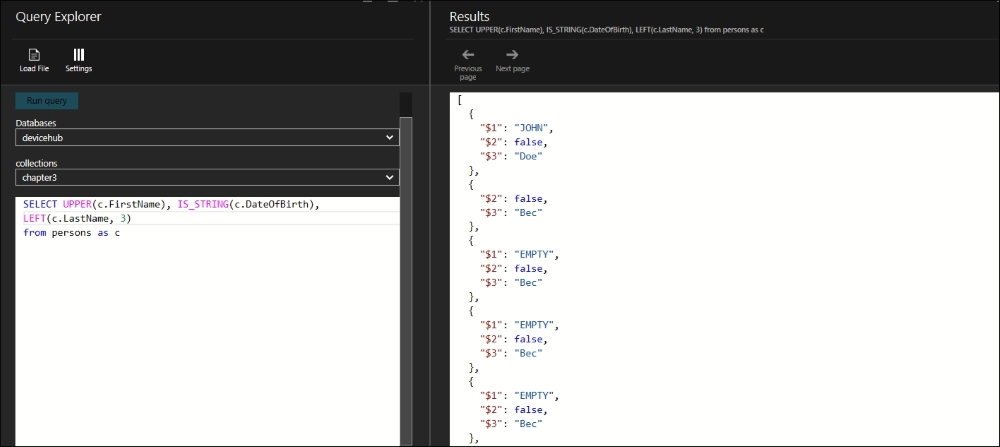Open the Databases dropdown showing devicehub
The height and width of the screenshot is (447, 1000).
coord(207,137)
